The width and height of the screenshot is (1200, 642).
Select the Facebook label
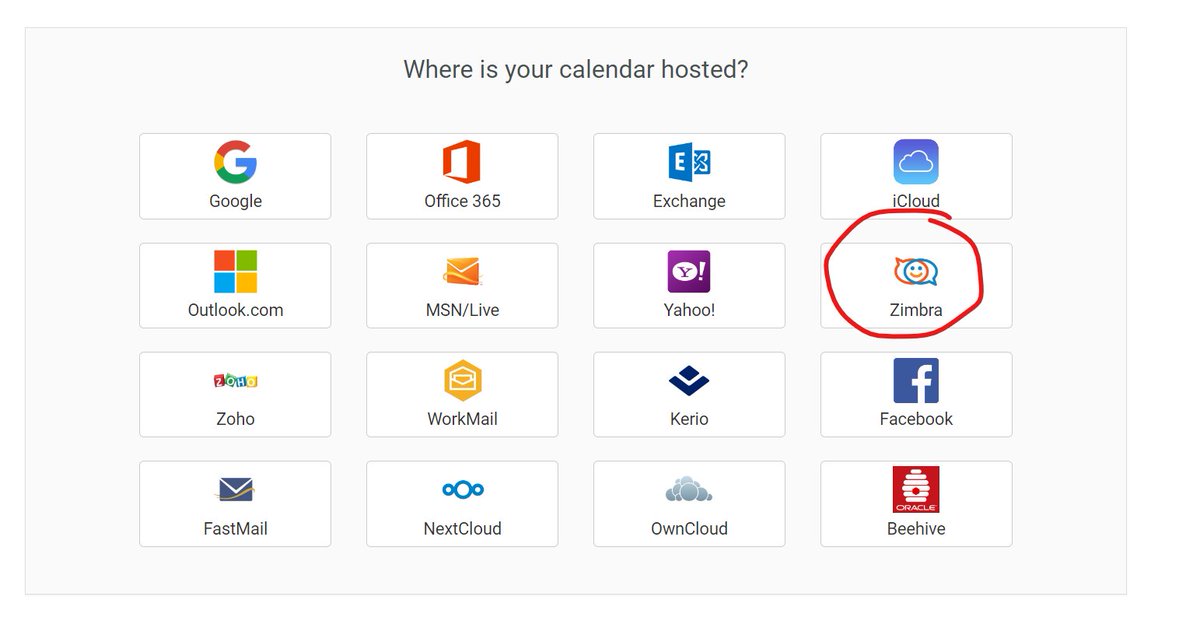pyautogui.click(x=916, y=419)
